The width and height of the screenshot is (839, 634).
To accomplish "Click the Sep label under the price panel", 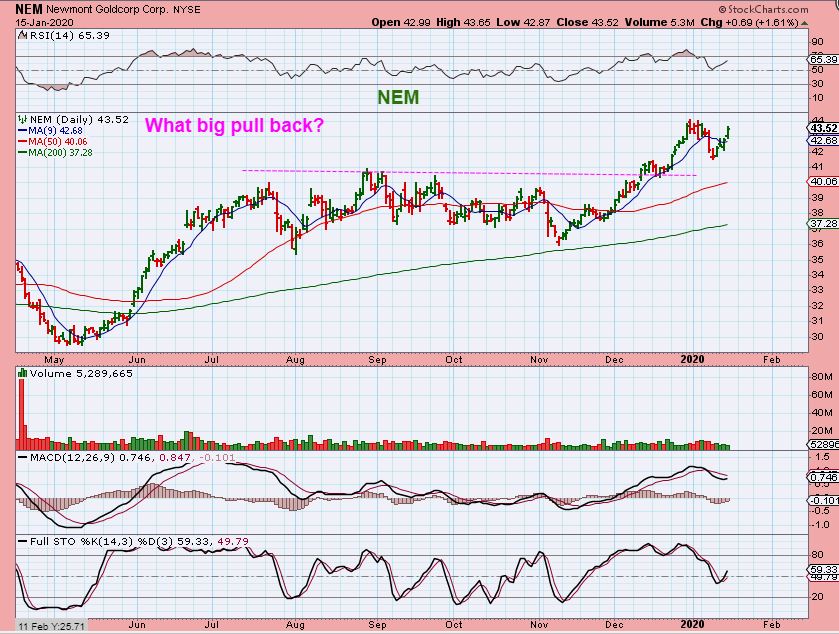I will coord(377,360).
